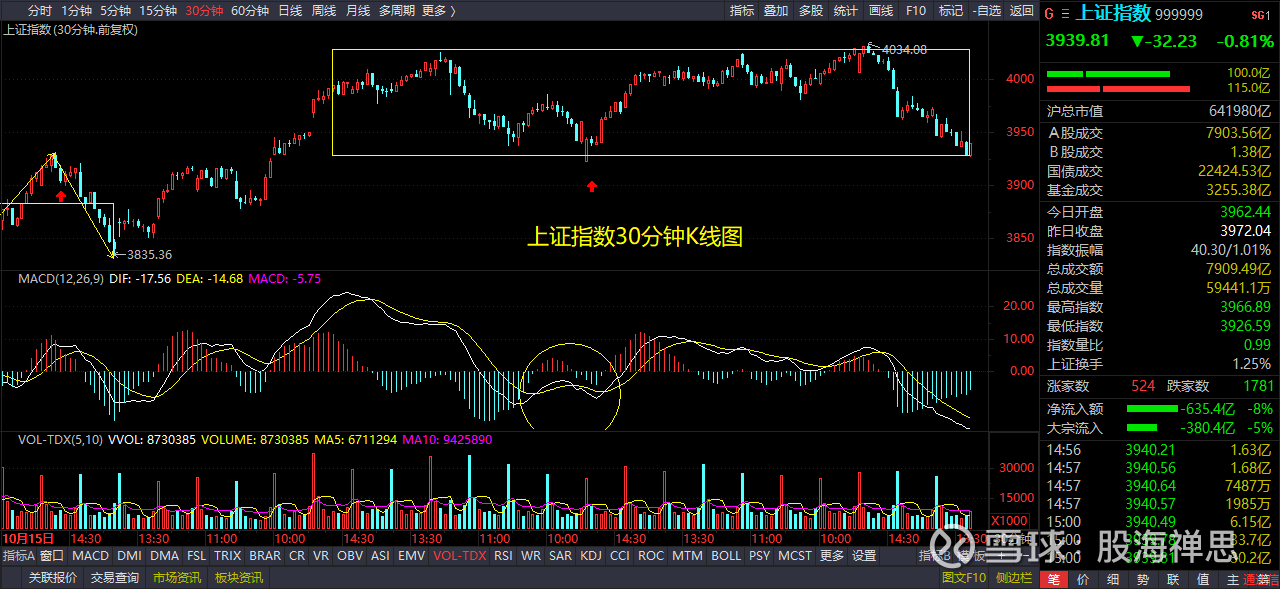Select the 笔 tick tab in side panel
This screenshot has width=1280, height=589.
(x=1054, y=579)
